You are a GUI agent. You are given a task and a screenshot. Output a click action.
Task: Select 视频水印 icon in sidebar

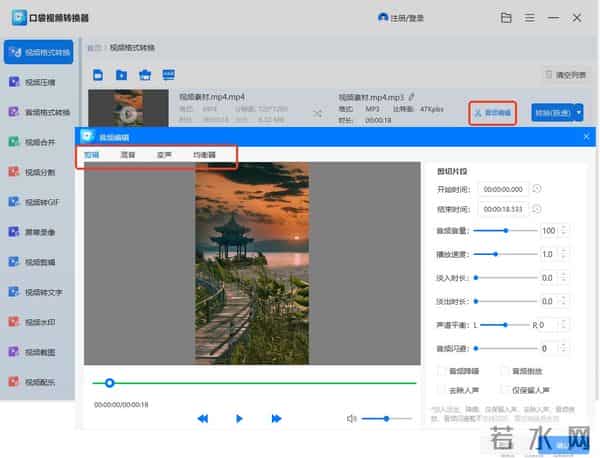pos(14,322)
